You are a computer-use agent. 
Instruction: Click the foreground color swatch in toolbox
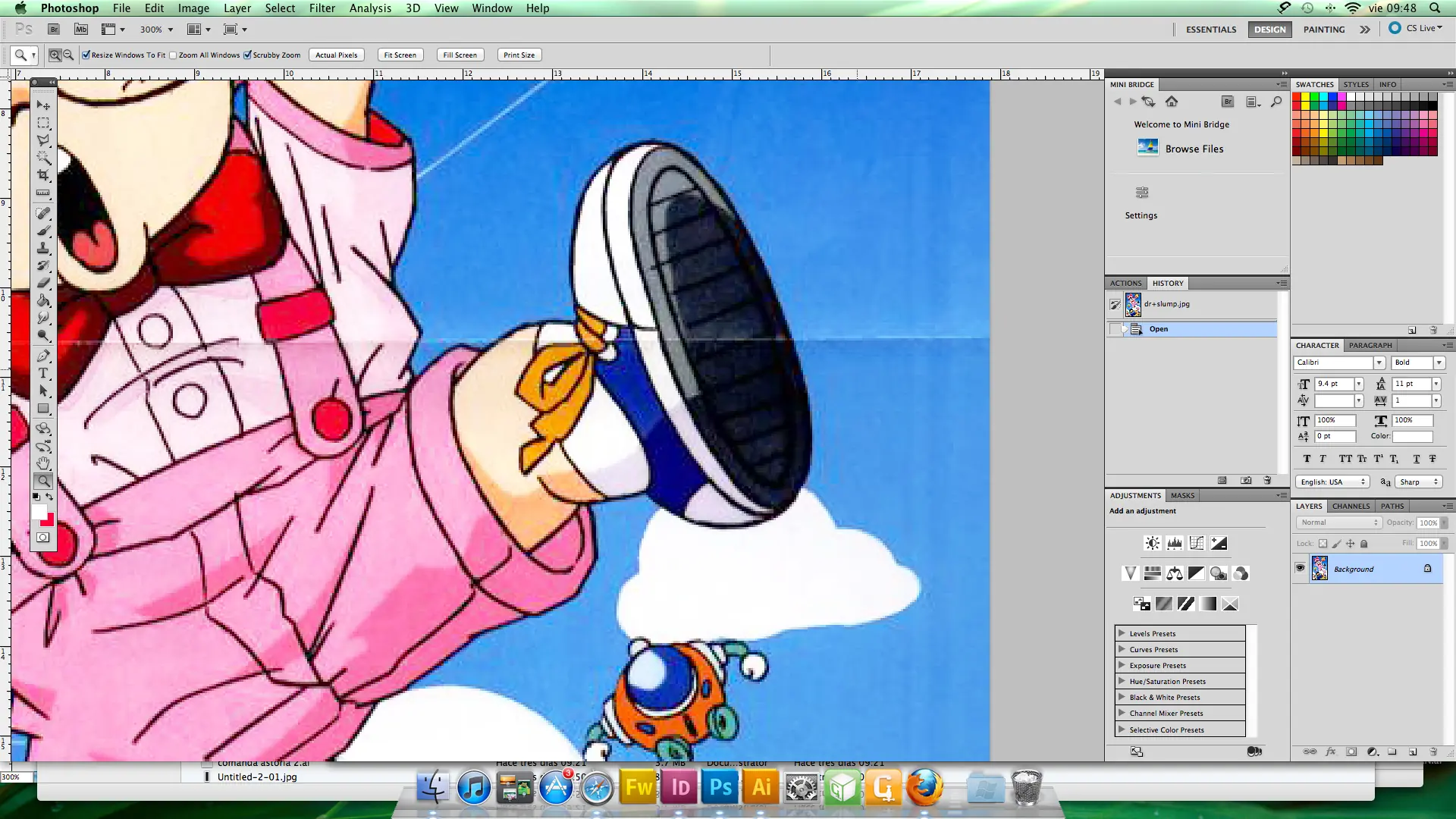pos(39,512)
